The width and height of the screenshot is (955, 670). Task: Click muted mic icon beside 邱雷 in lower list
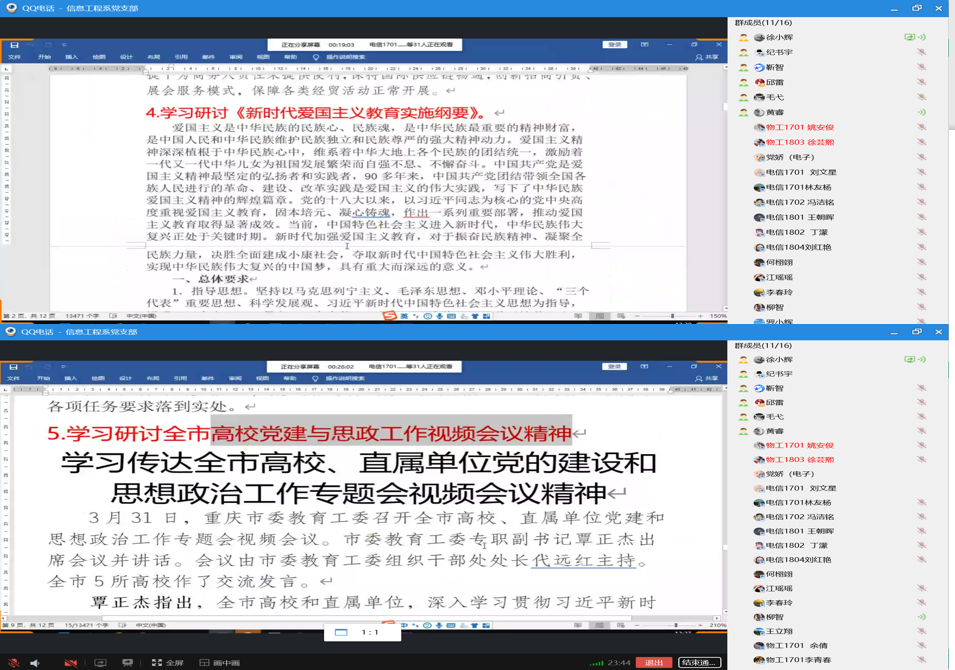click(x=921, y=402)
